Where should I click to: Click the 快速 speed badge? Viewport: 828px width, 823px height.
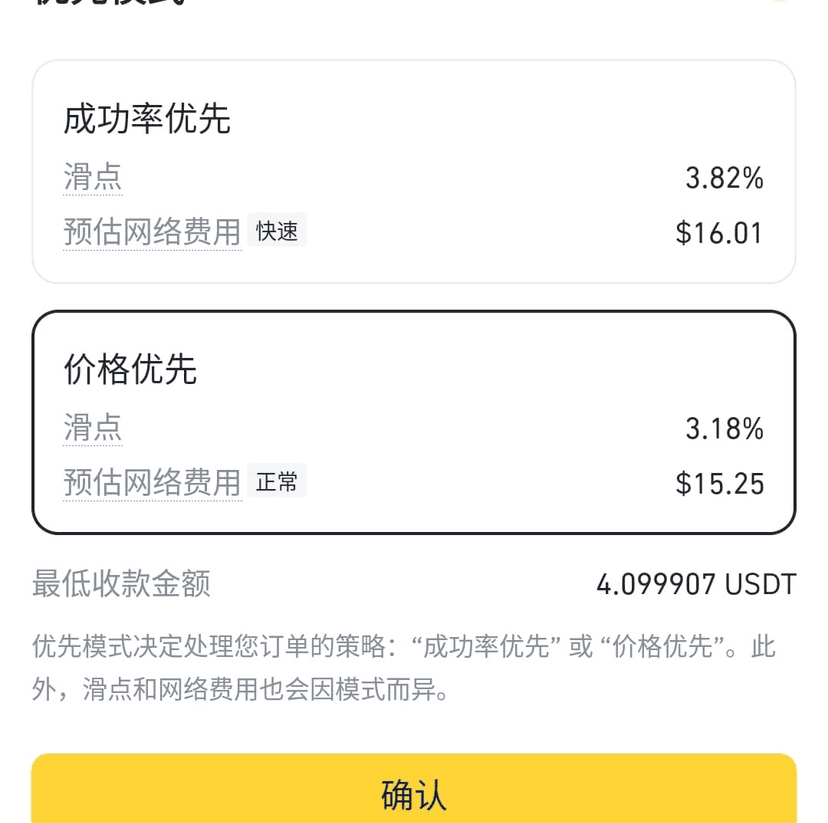[277, 231]
